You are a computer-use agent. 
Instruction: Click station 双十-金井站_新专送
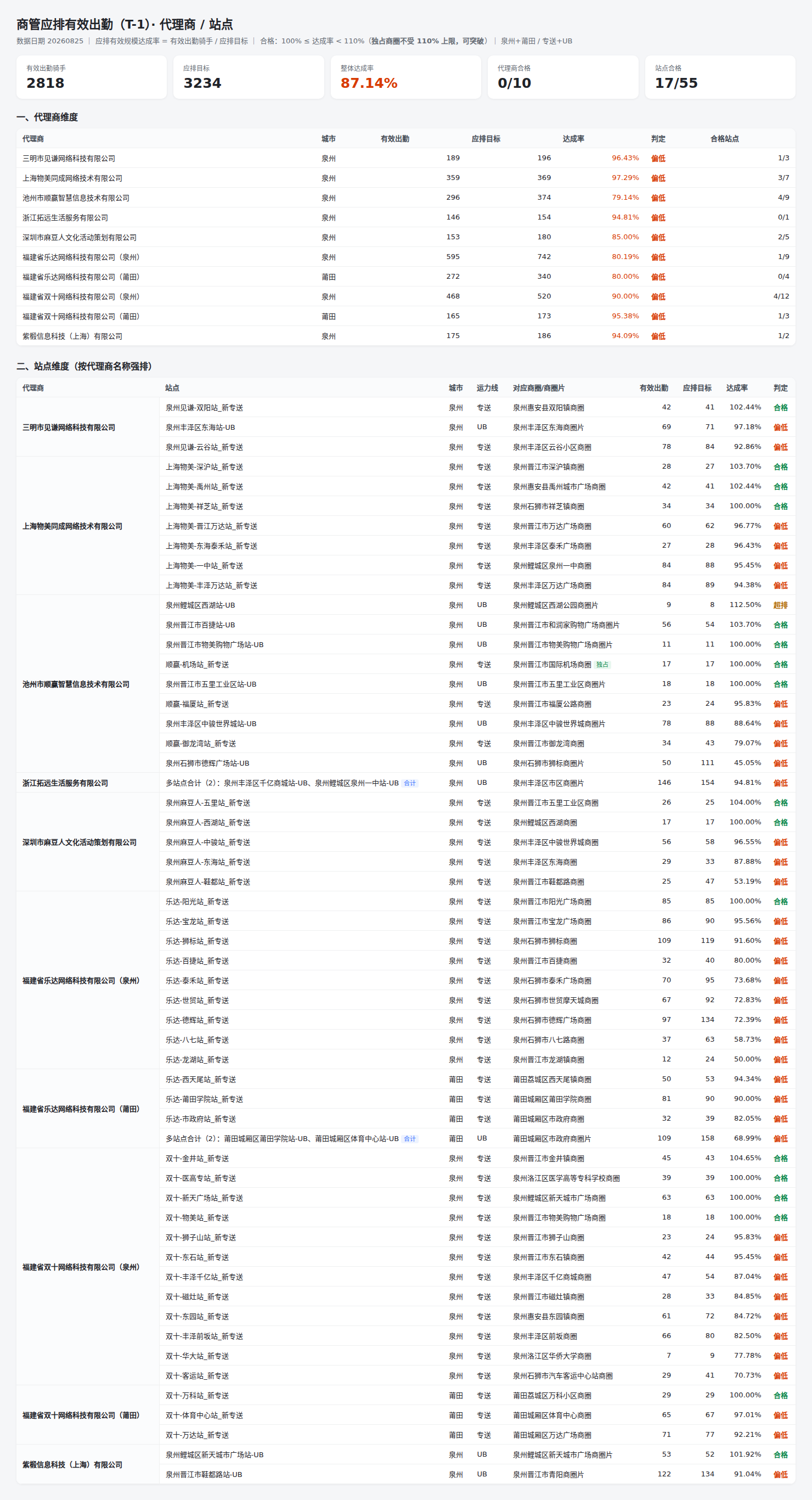tap(198, 1159)
